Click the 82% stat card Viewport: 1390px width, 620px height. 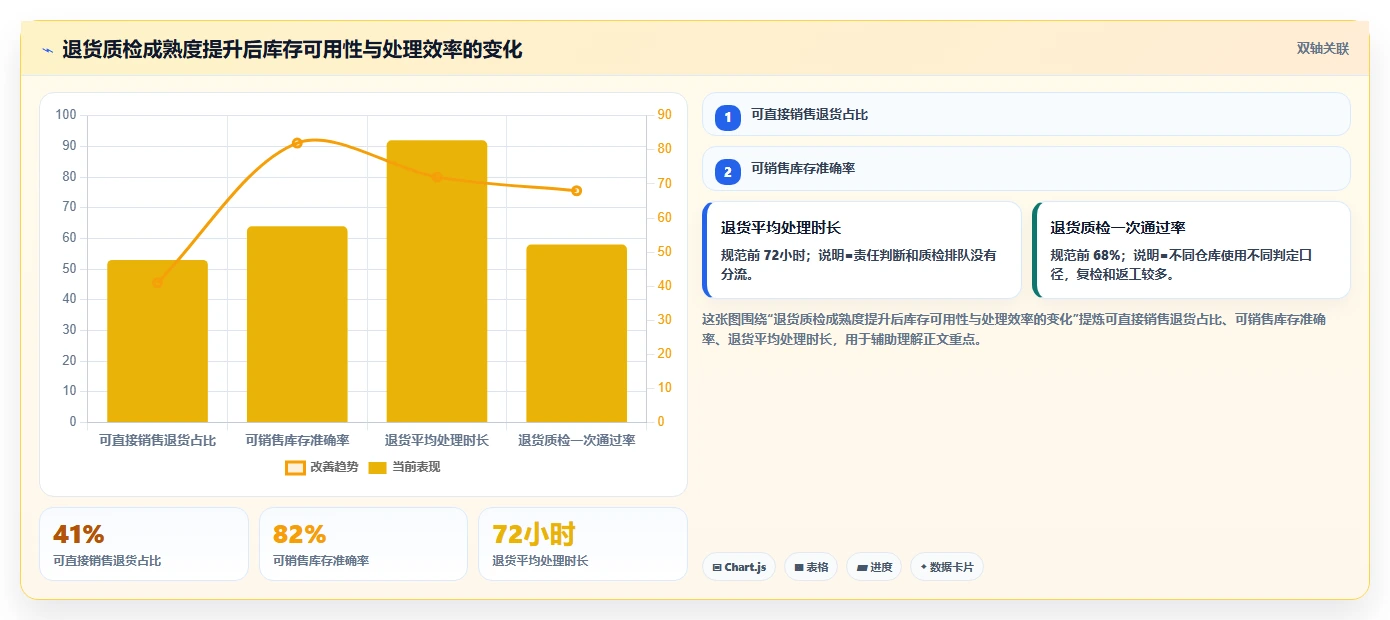[x=363, y=544]
